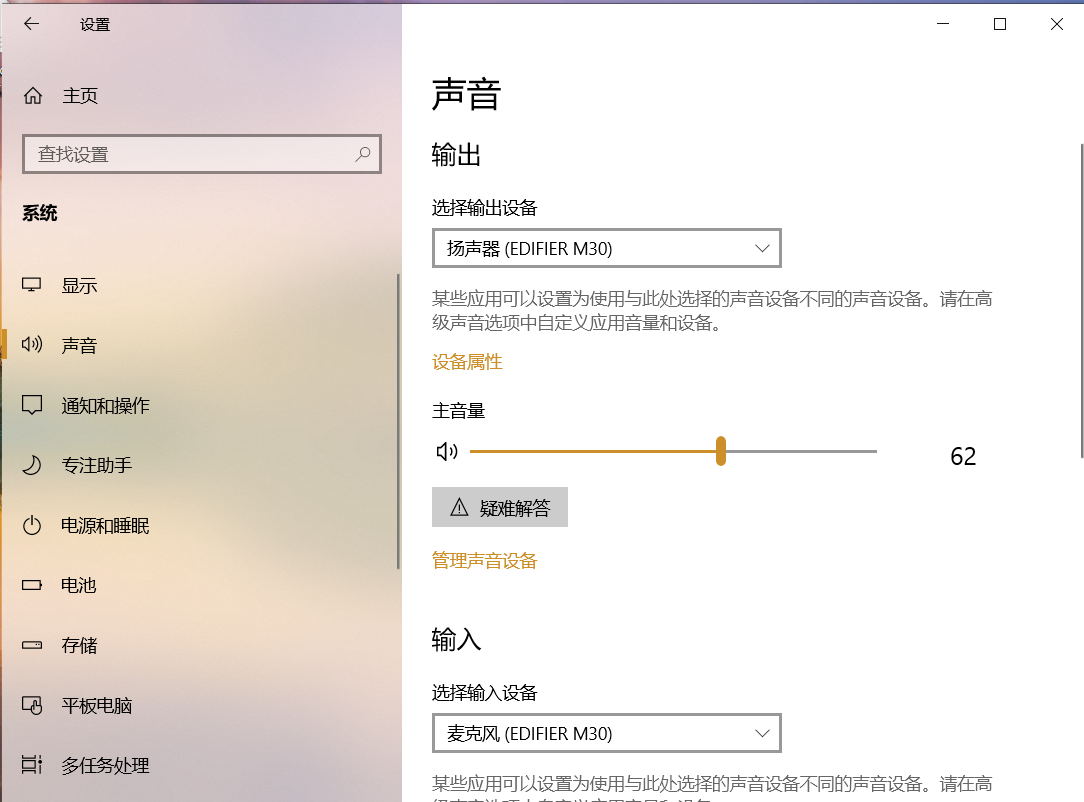This screenshot has width=1084, height=802.
Task: Select 通知和操作 in the sidebar
Action: 105,406
